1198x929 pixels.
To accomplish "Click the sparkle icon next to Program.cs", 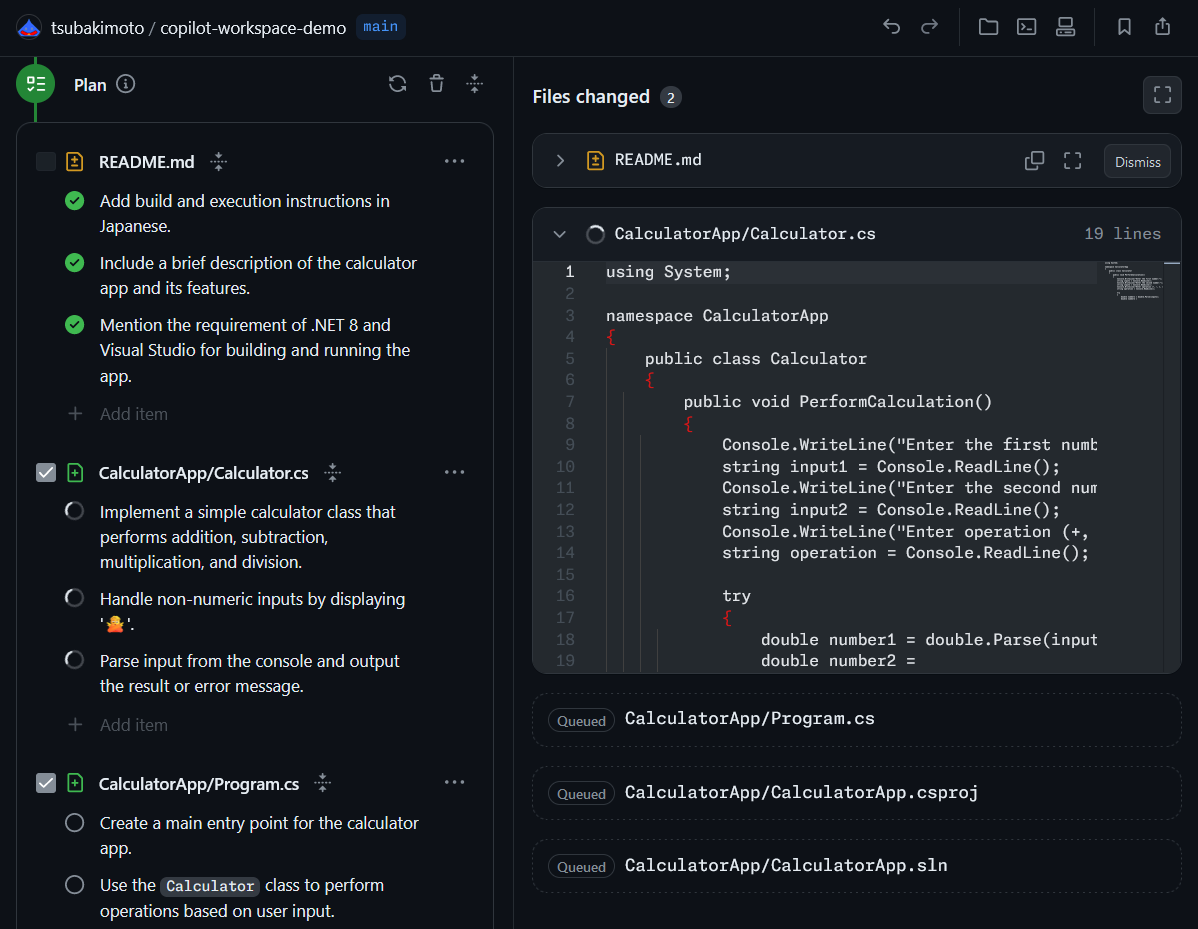I will coord(322,782).
